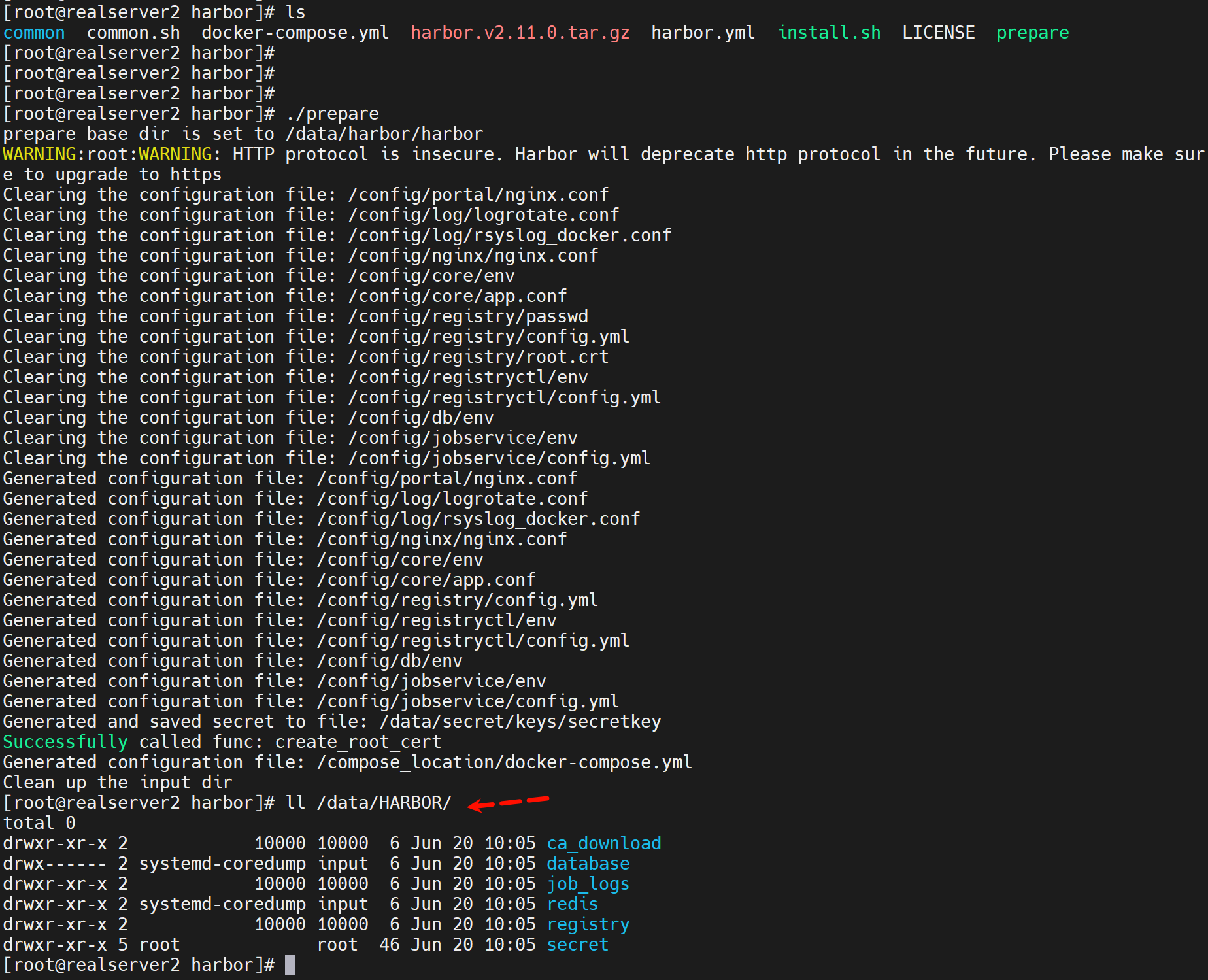Click the /data/secret/keys/secretkey path

click(520, 722)
